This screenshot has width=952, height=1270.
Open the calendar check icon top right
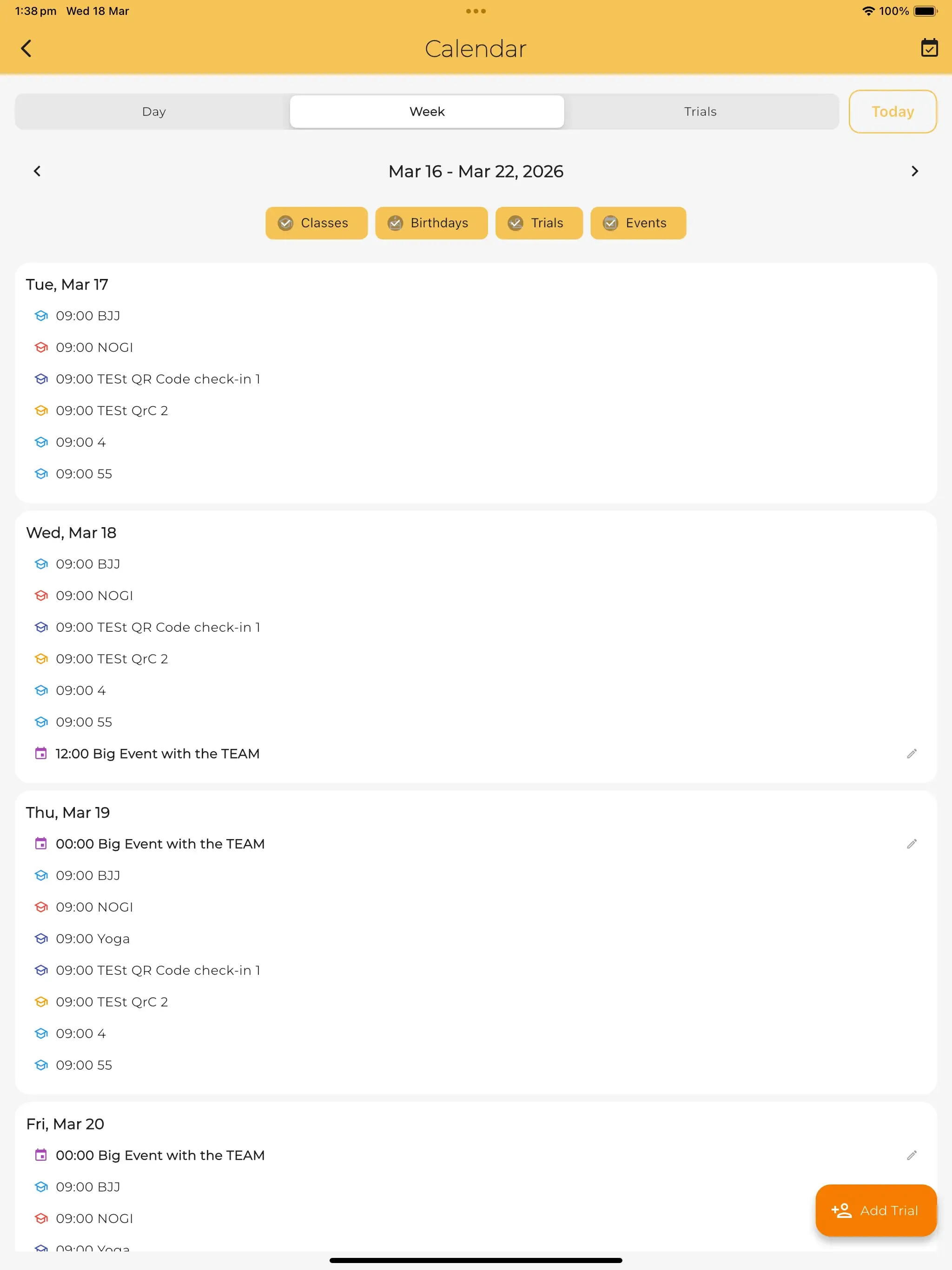[929, 48]
